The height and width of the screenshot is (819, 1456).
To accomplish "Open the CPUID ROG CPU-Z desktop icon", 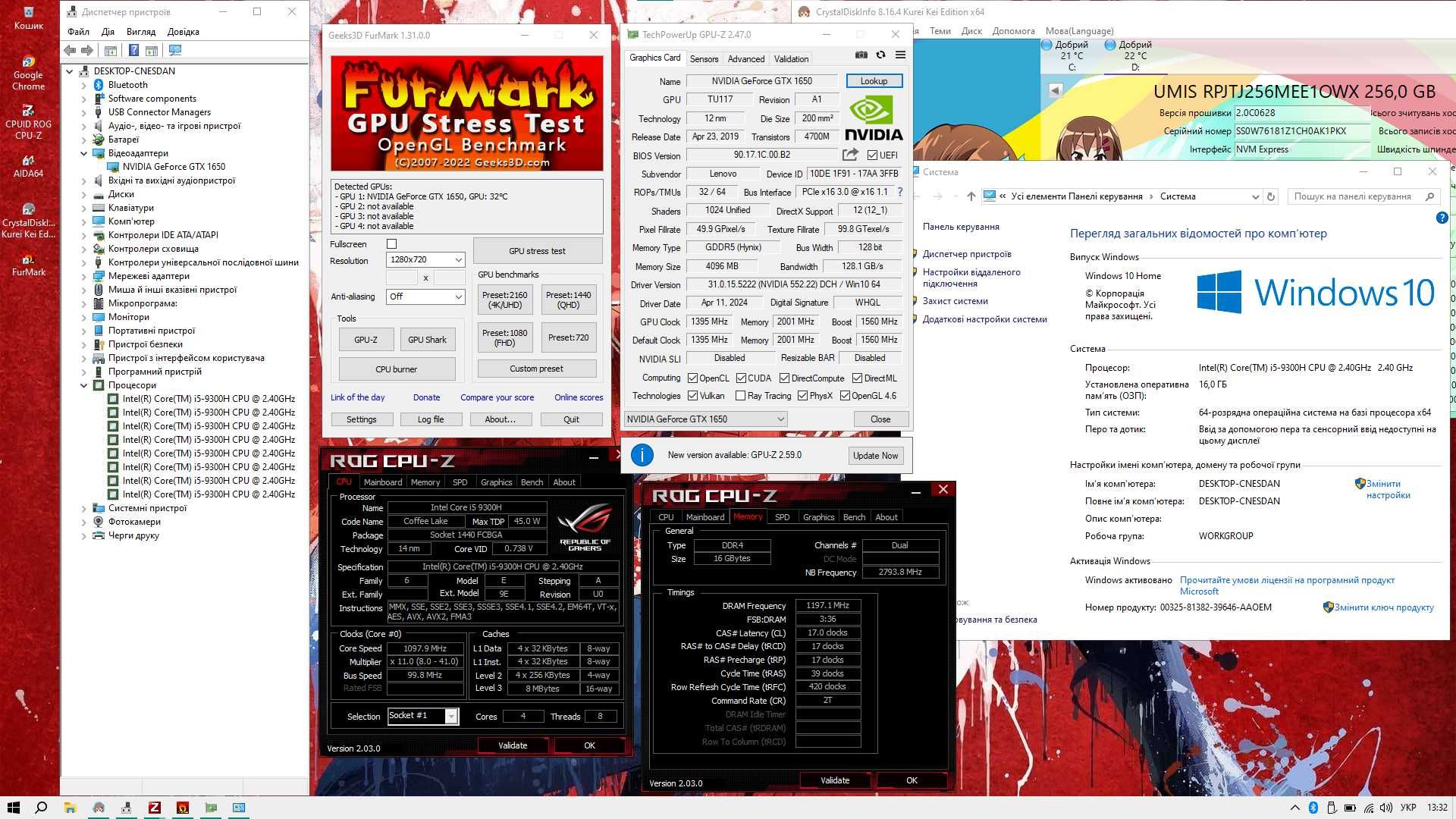I will pos(28,122).
